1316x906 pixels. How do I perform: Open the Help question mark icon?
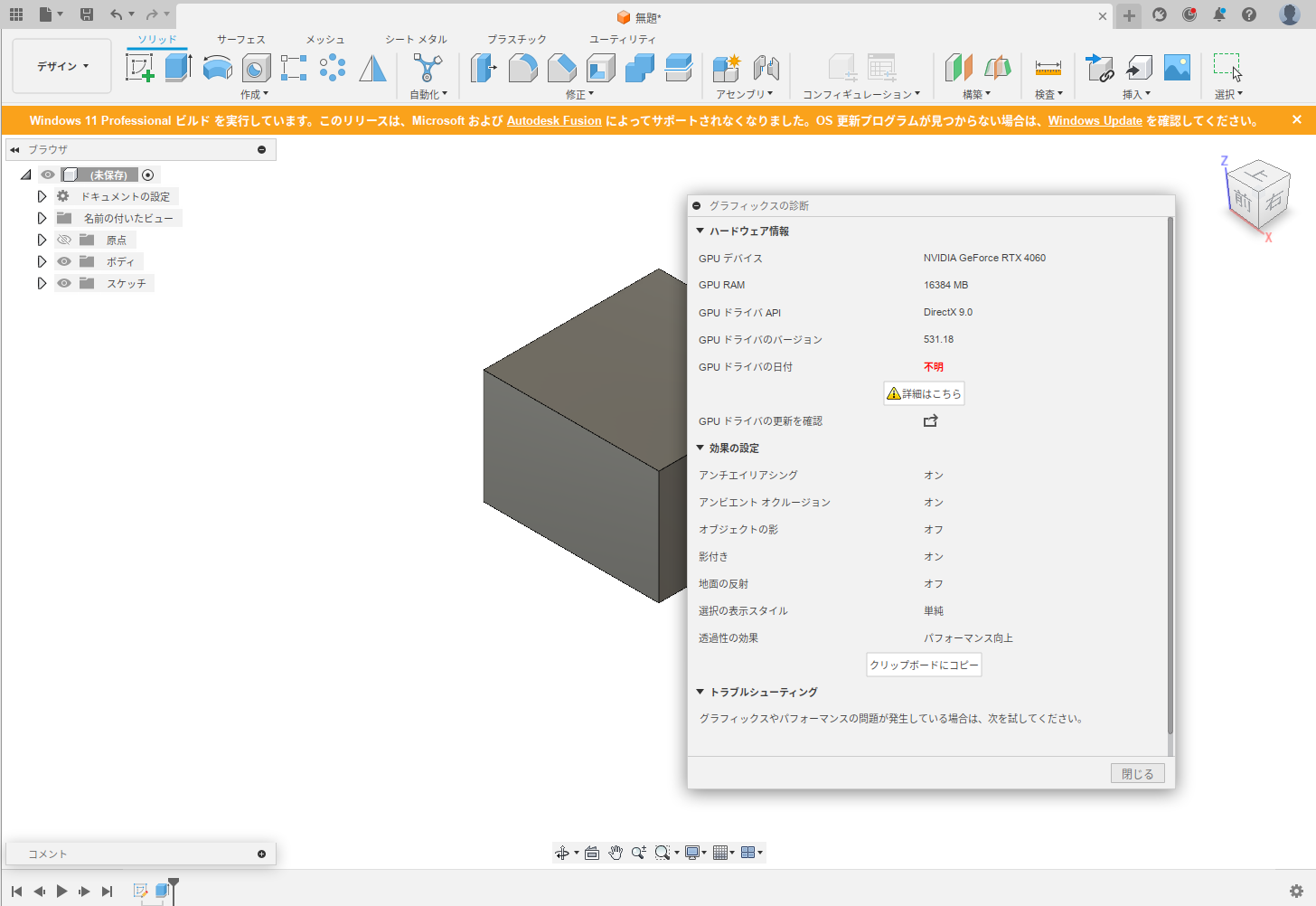pos(1249,14)
